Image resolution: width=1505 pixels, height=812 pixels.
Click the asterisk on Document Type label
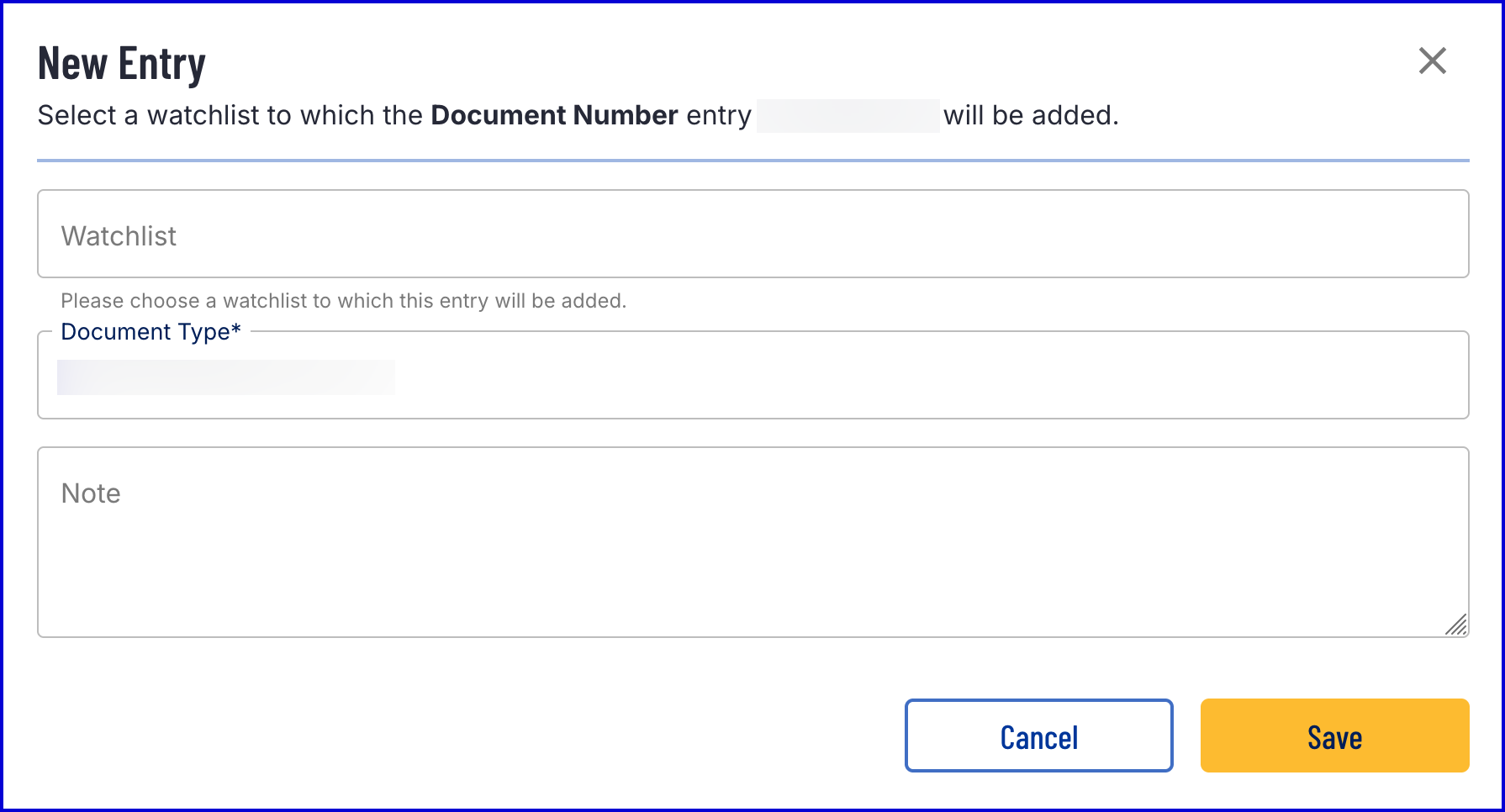pyautogui.click(x=236, y=329)
